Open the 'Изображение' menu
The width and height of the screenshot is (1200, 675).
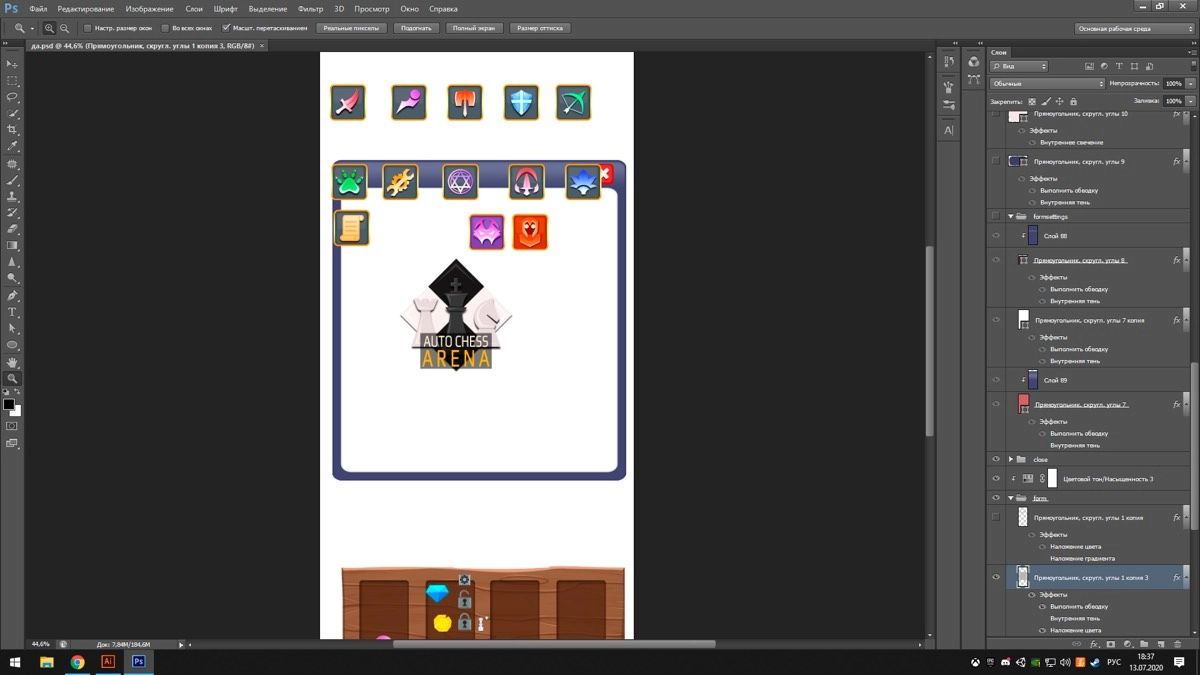point(149,9)
